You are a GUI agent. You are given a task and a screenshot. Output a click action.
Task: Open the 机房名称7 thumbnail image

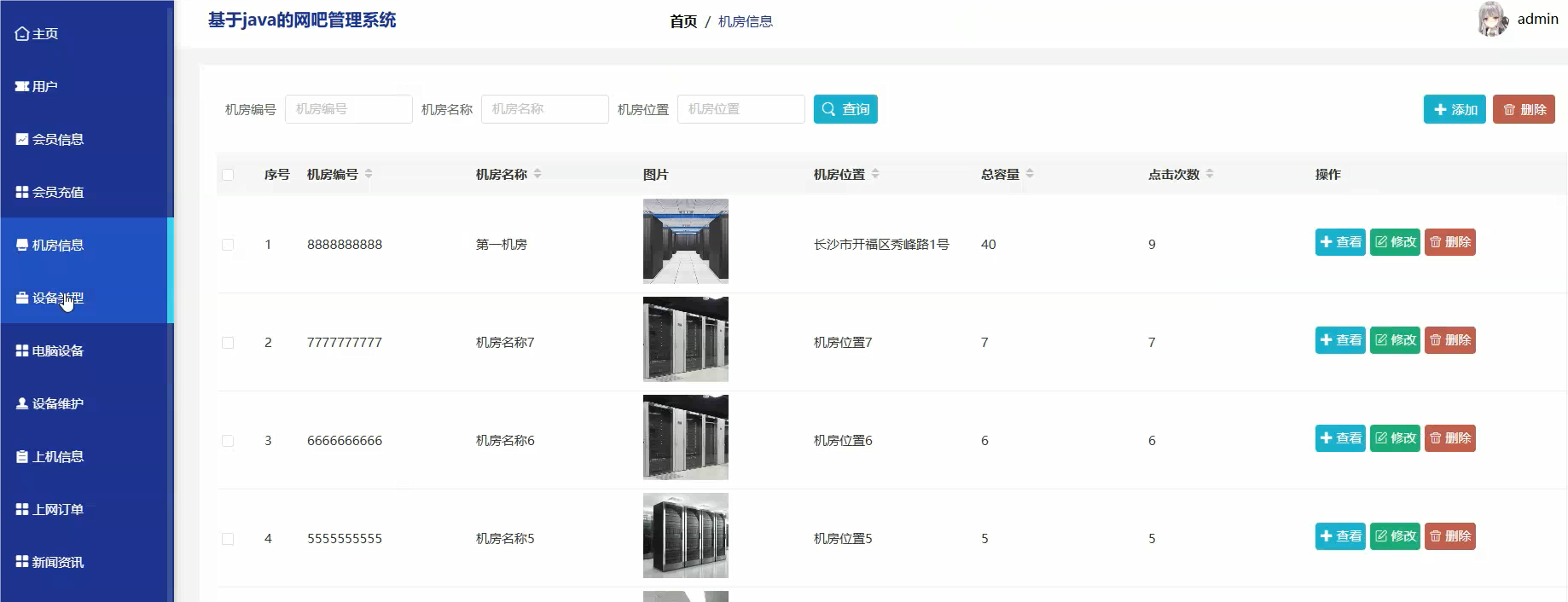(x=686, y=339)
